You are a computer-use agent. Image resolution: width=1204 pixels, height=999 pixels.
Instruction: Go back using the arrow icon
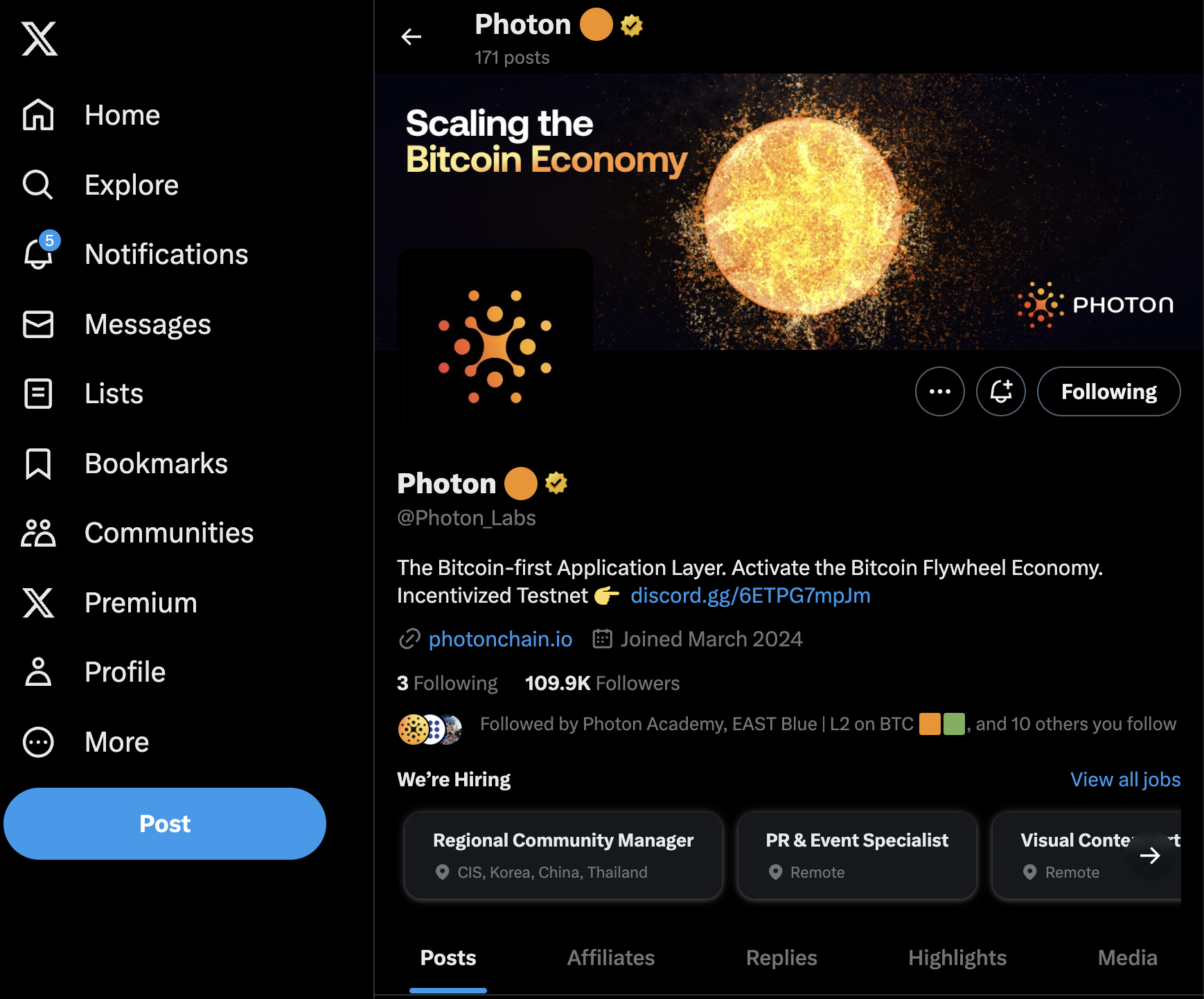click(x=411, y=37)
